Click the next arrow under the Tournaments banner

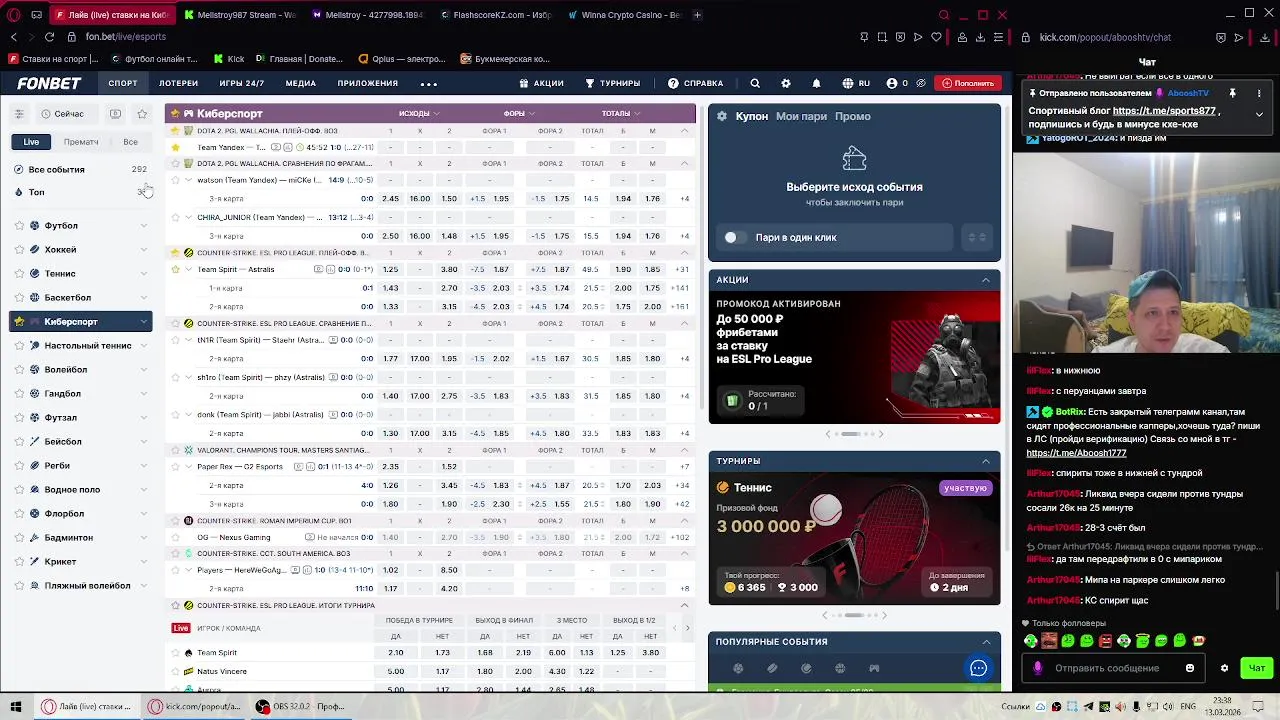point(884,615)
